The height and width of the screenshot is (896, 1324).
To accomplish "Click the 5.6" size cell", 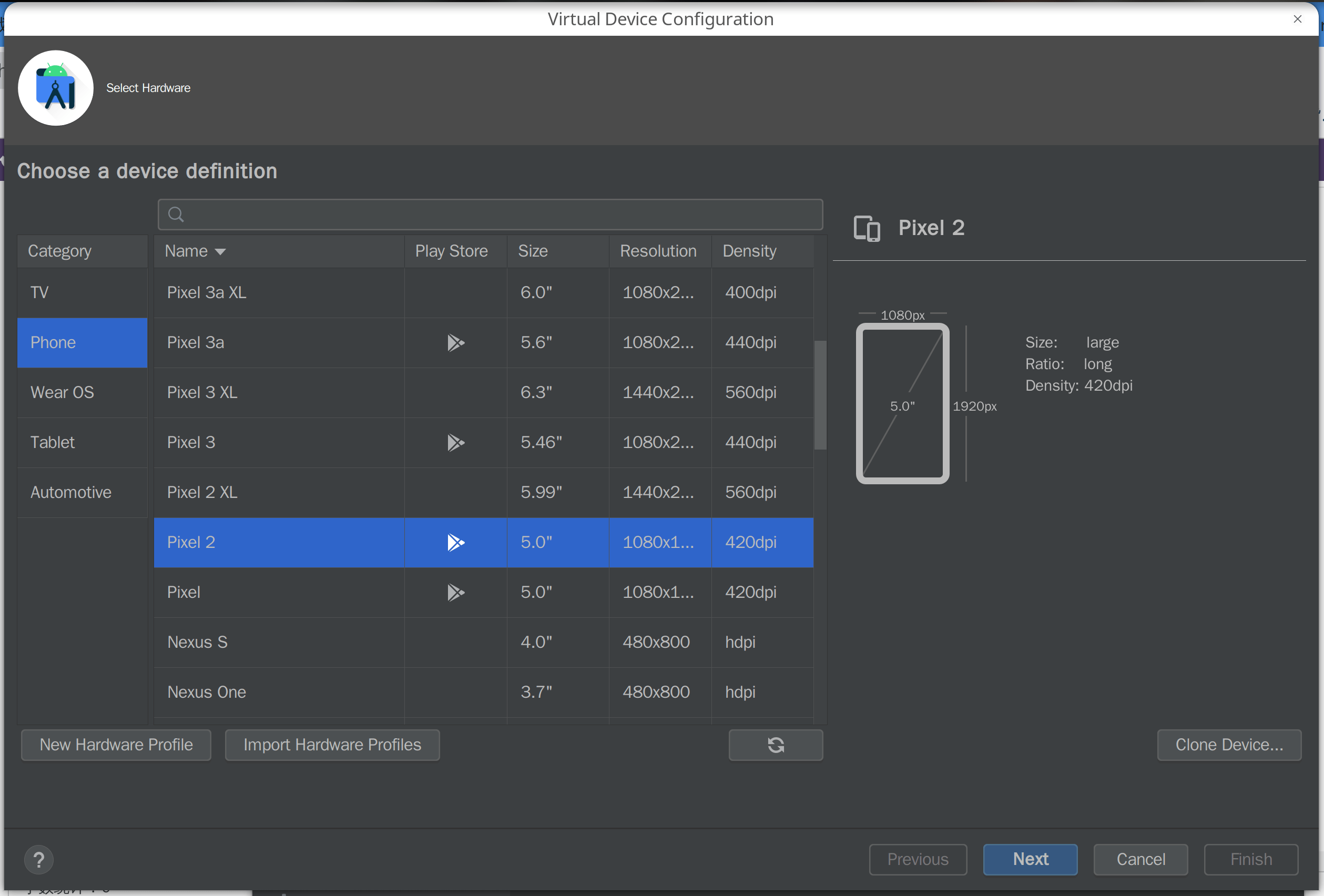I will (x=558, y=343).
